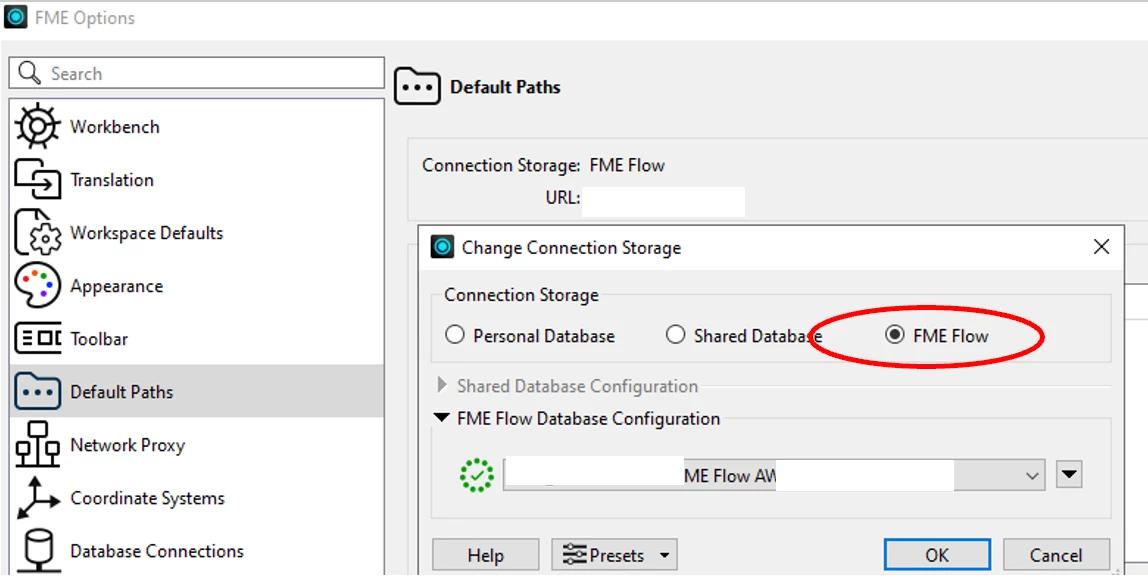Click the Database Connections label
Viewport: 1148px width, 576px height.
pyautogui.click(x=157, y=550)
